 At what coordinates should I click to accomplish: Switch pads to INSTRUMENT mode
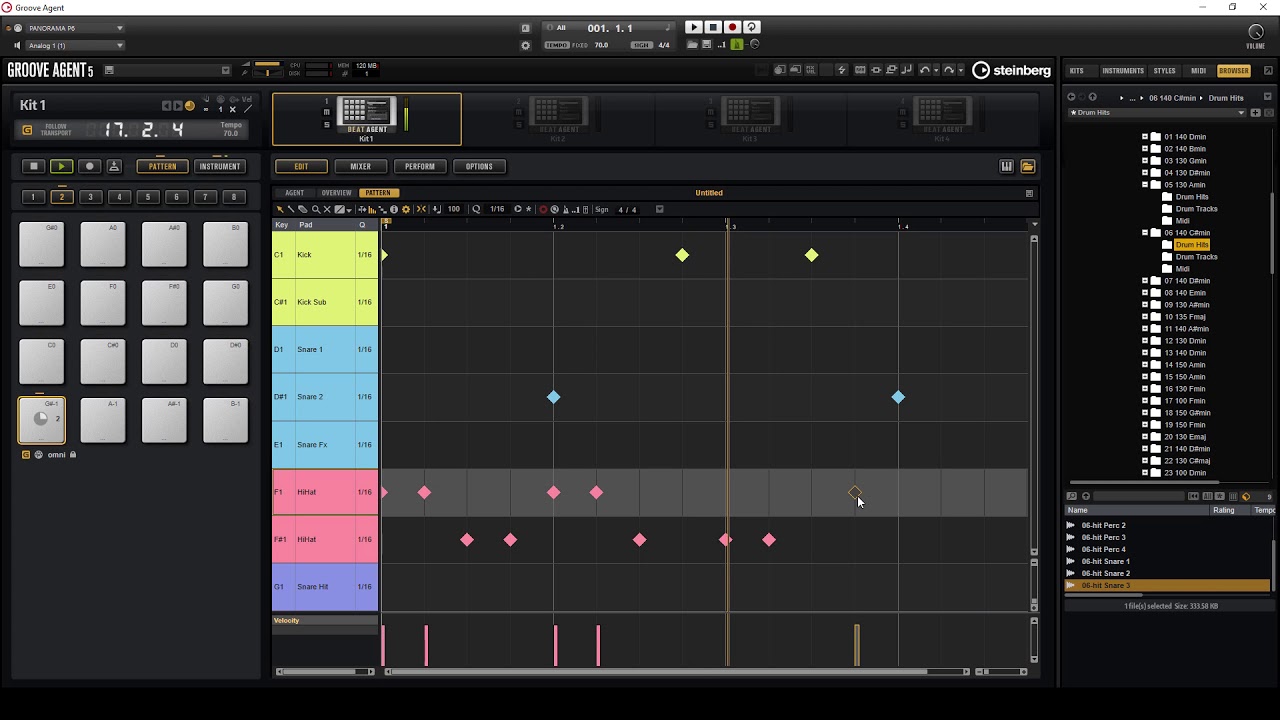tap(219, 166)
